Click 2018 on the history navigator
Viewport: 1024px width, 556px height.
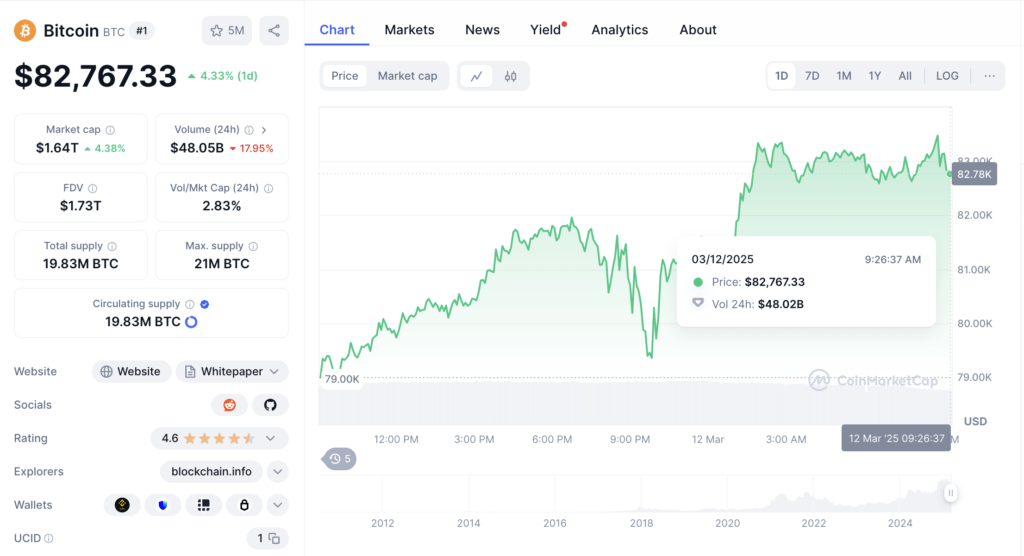[x=641, y=523]
